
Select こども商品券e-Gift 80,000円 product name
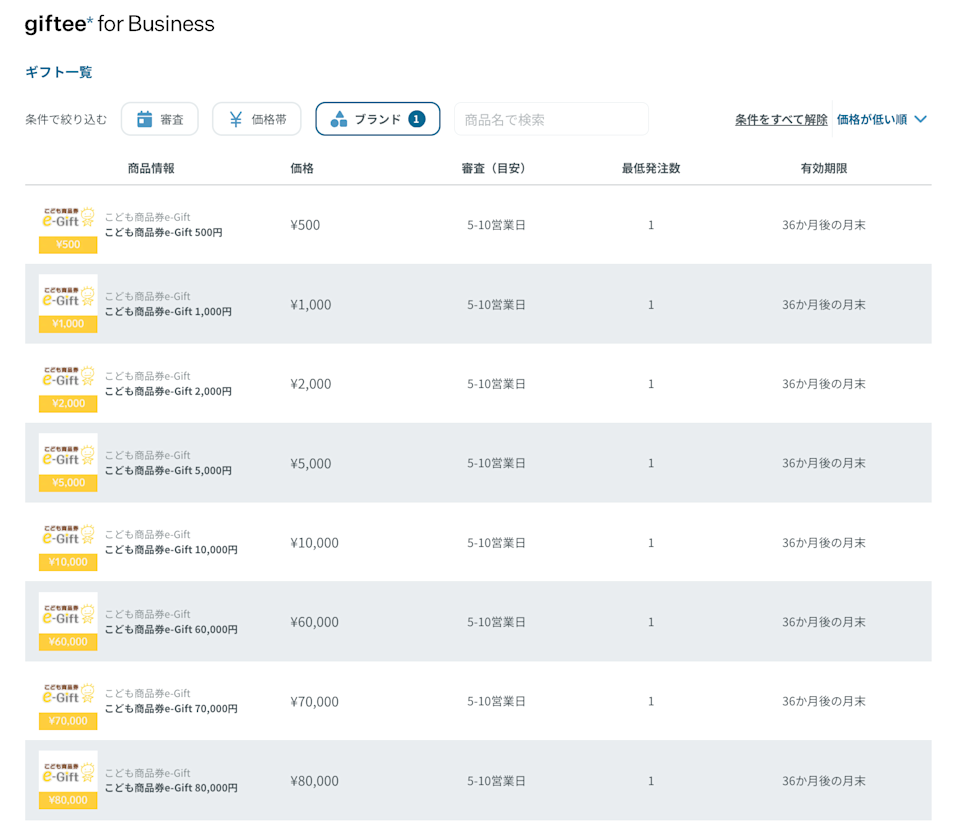pyautogui.click(x=171, y=788)
